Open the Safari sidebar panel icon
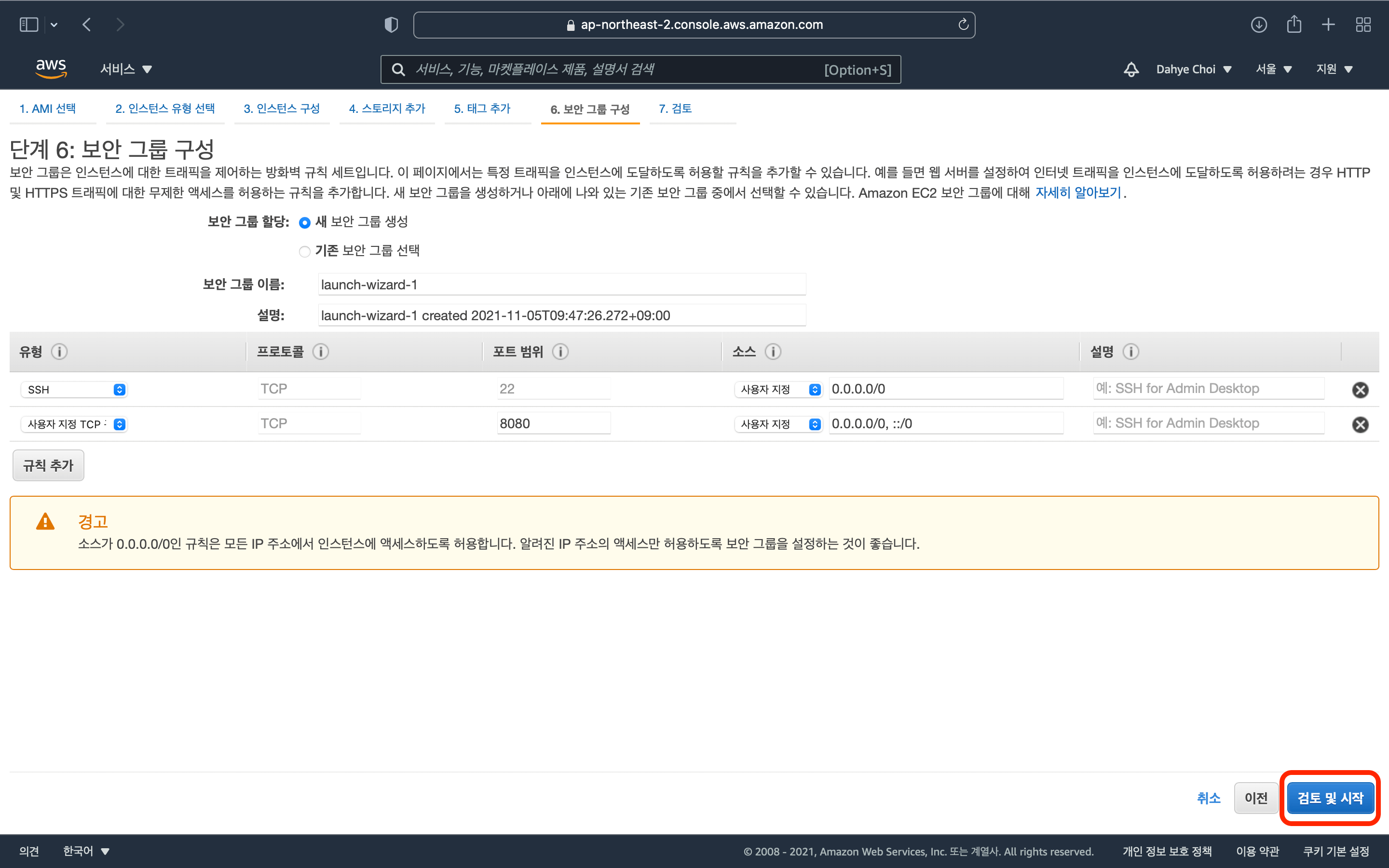The image size is (1389, 868). 29,25
